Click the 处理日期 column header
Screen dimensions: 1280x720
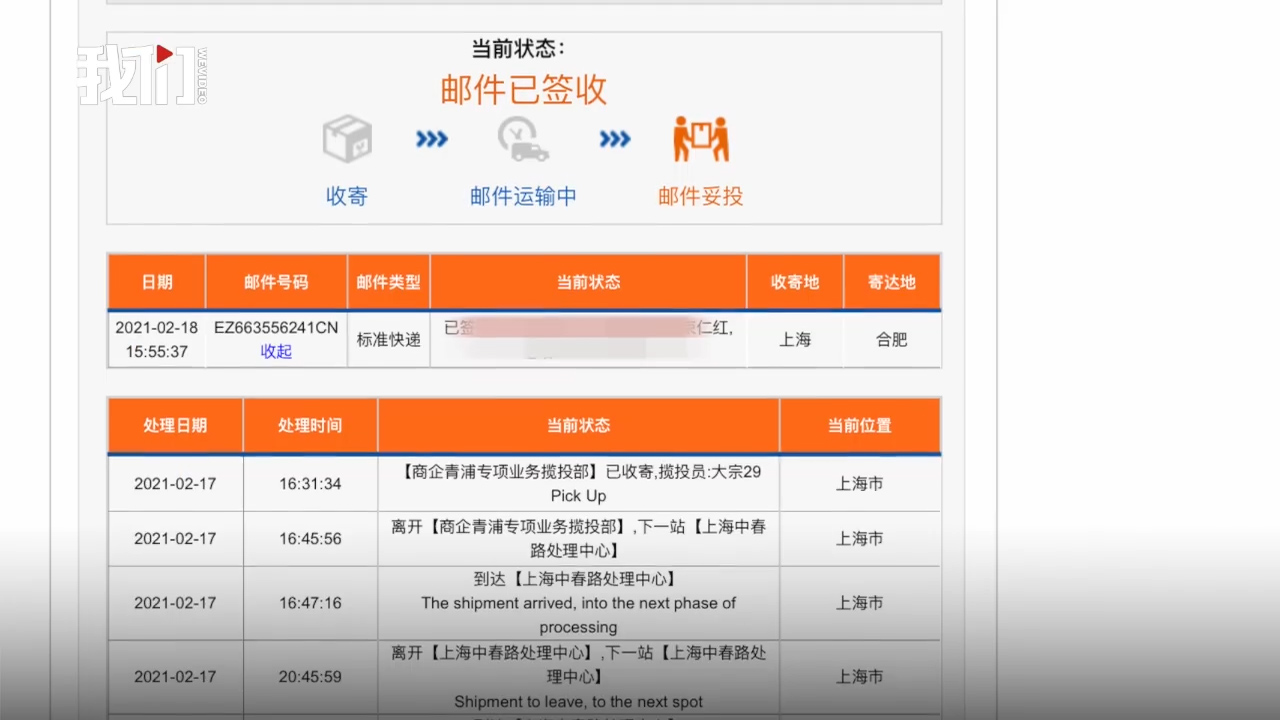[x=175, y=425]
